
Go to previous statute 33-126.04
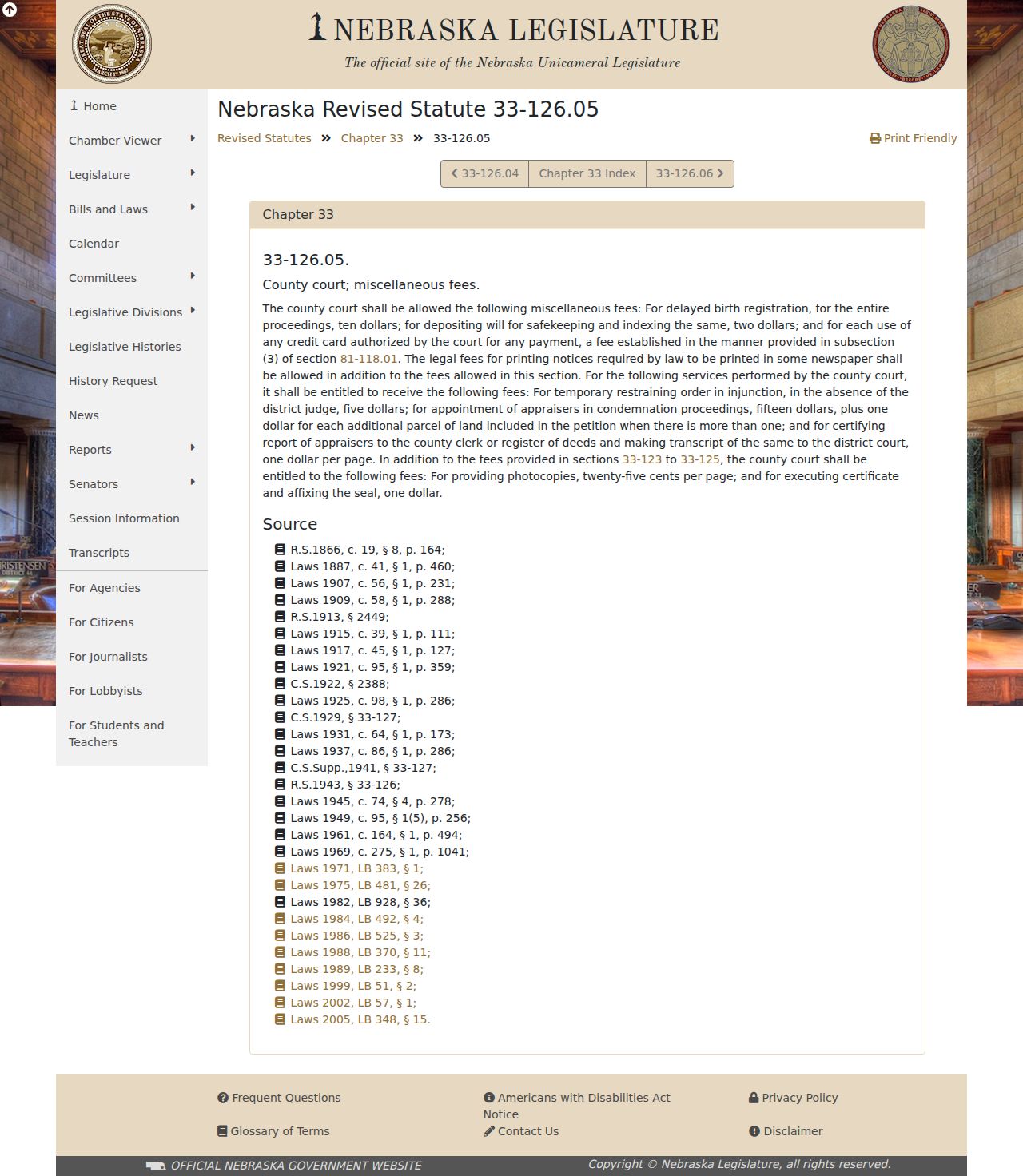point(485,173)
